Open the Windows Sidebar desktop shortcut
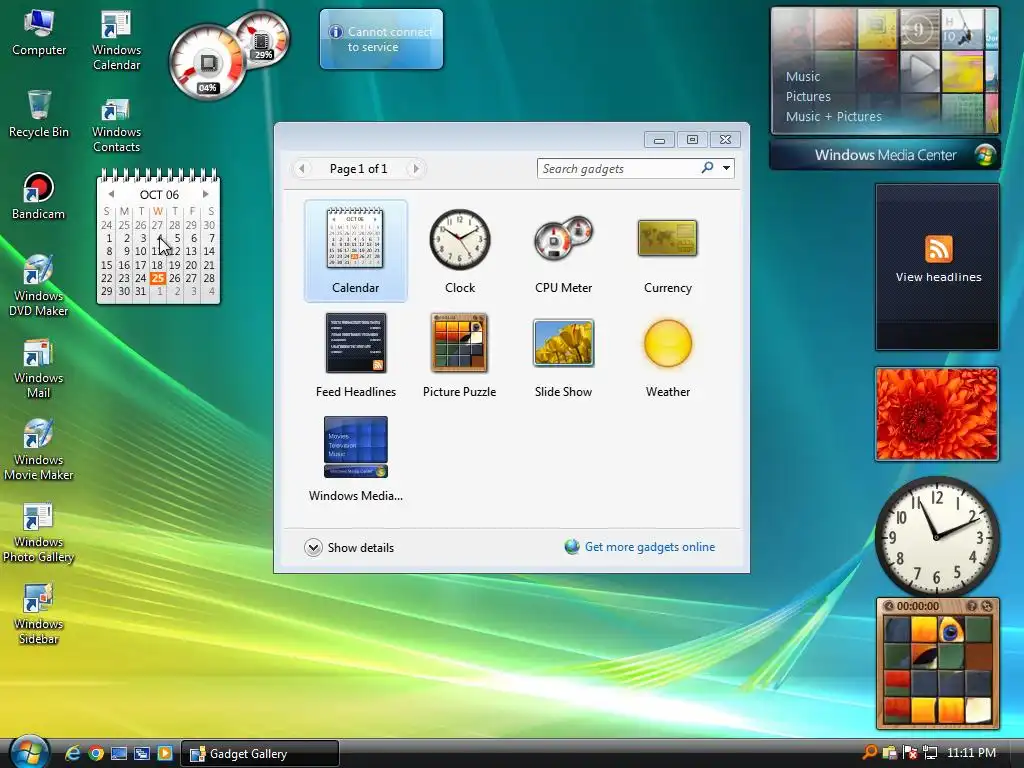 coord(39,615)
